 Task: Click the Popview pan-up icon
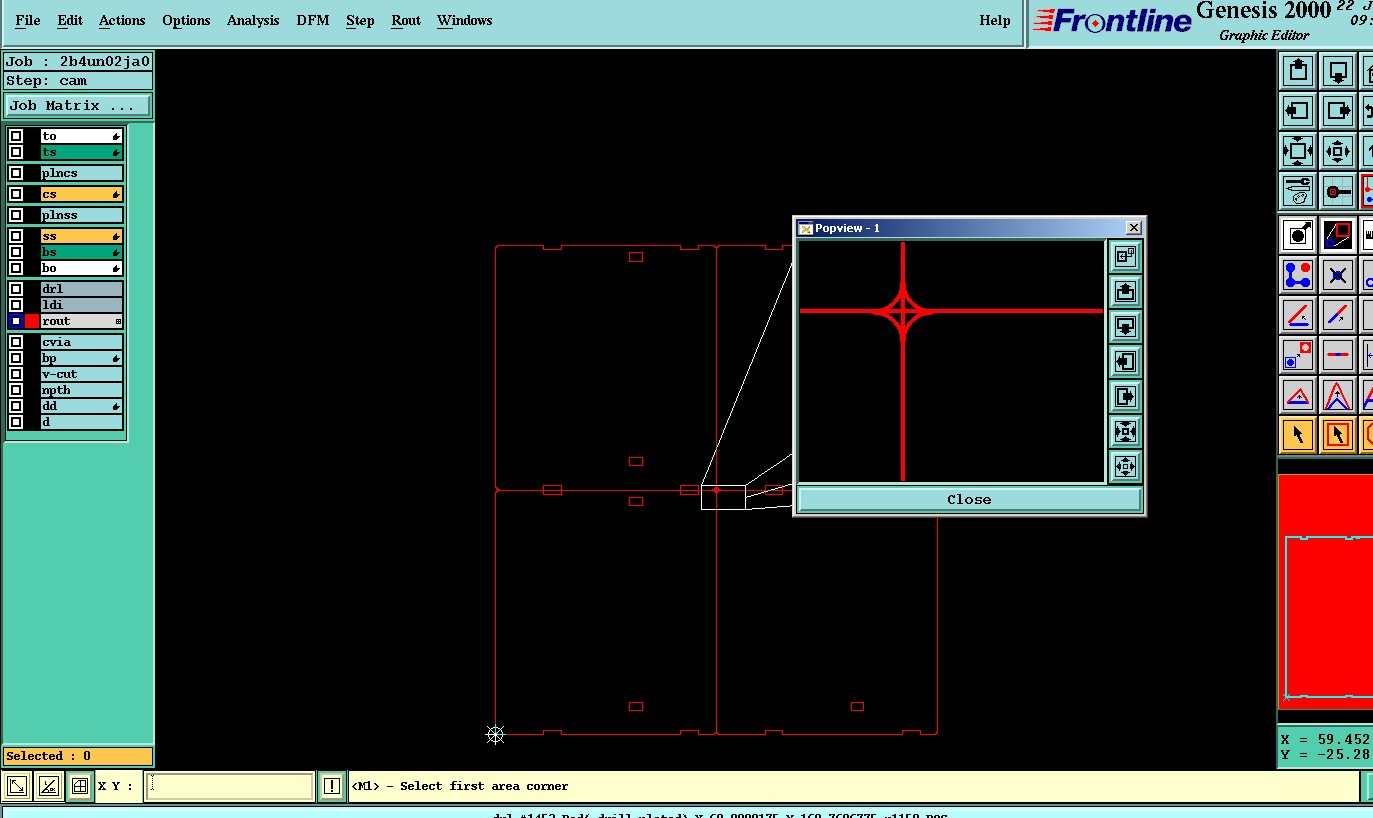click(1125, 292)
